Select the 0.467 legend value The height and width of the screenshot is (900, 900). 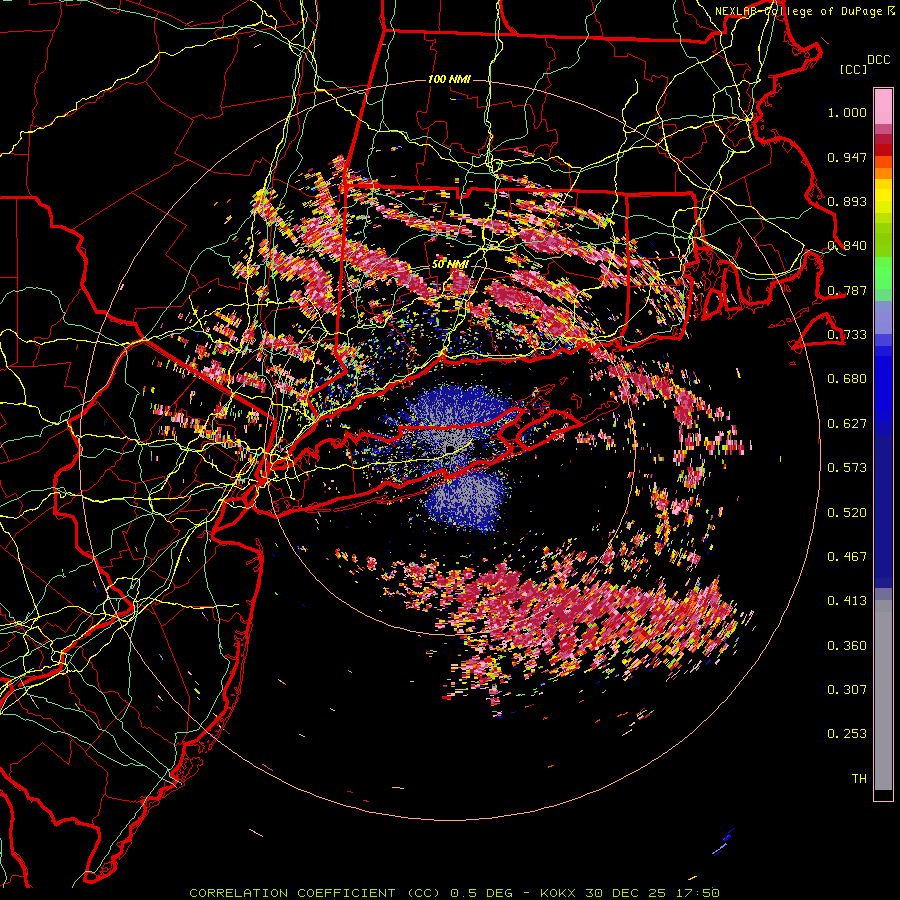click(x=847, y=557)
